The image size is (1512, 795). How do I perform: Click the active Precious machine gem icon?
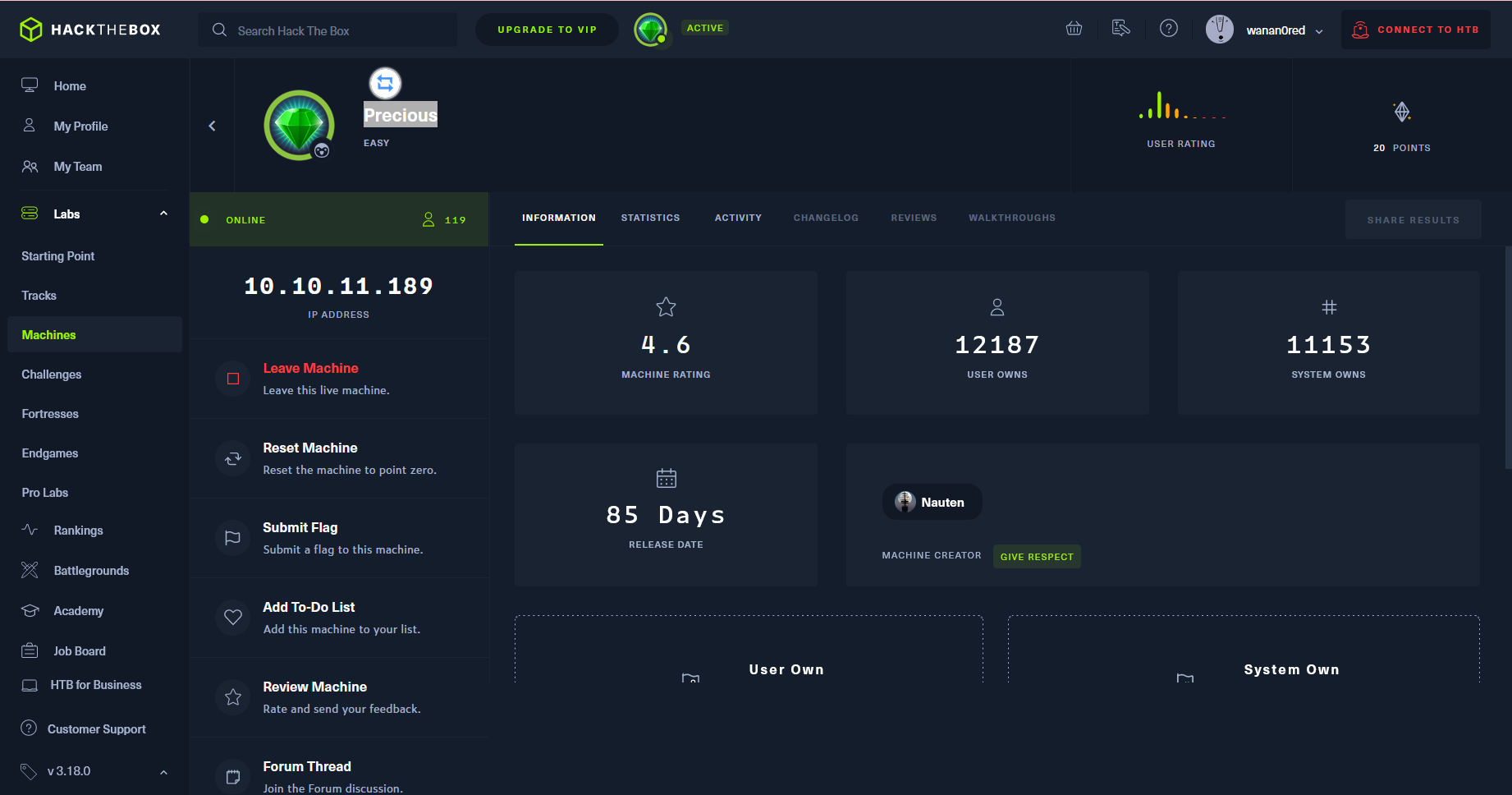coord(651,30)
